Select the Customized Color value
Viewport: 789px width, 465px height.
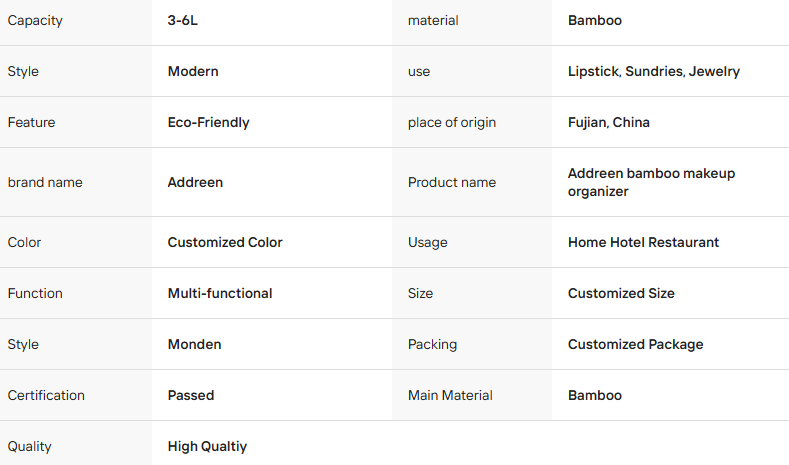coord(225,242)
